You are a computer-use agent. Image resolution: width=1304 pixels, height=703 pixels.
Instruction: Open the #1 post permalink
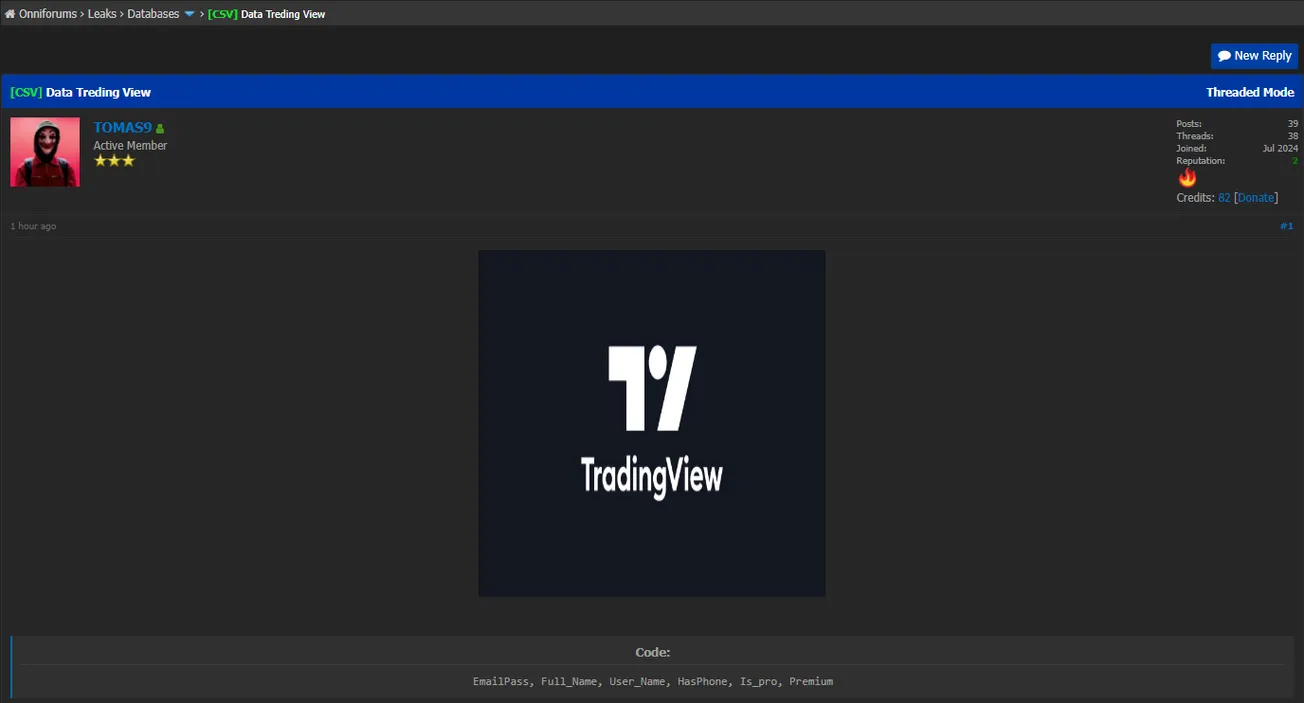[1286, 226]
